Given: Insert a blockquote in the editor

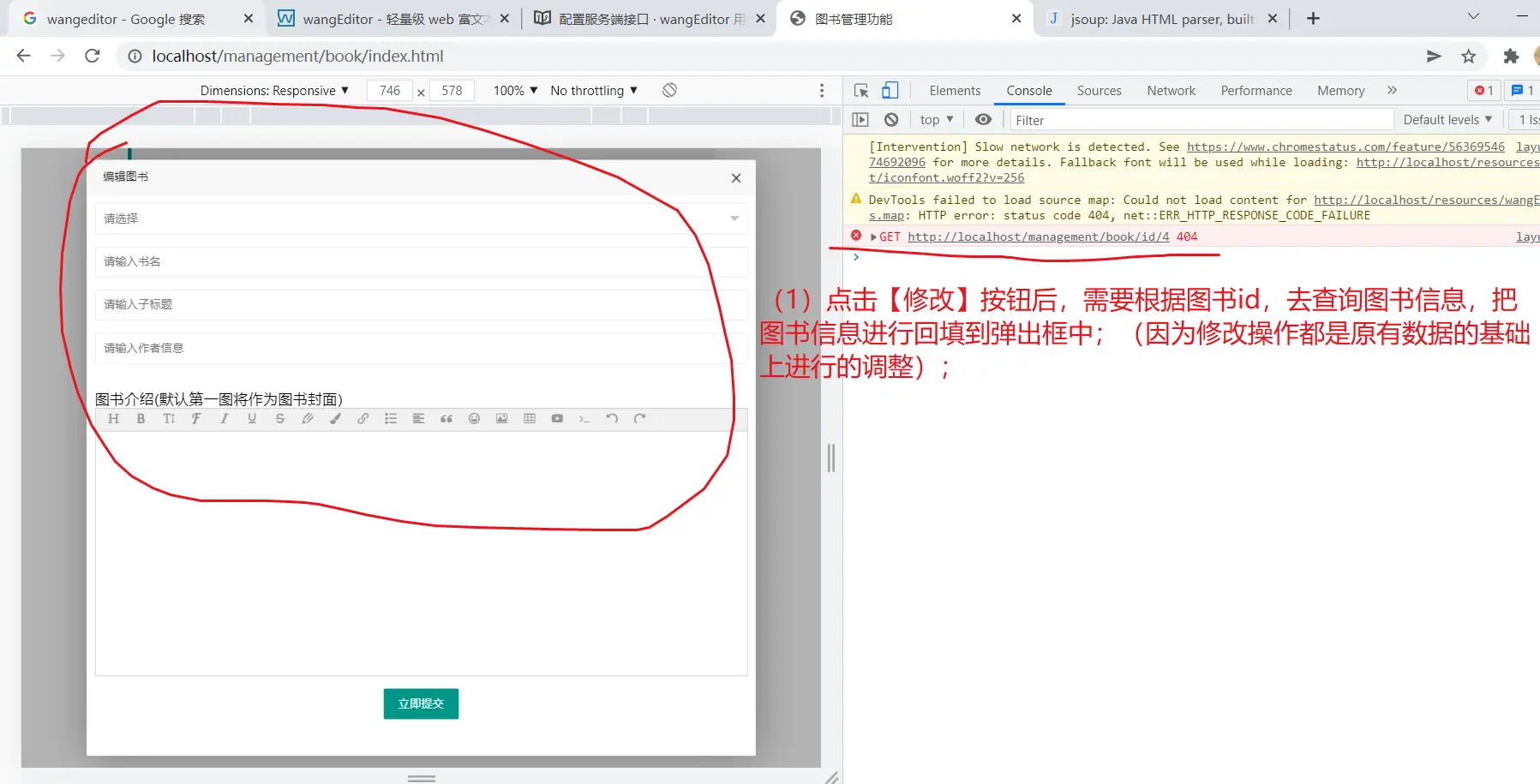Looking at the screenshot, I should 446,419.
